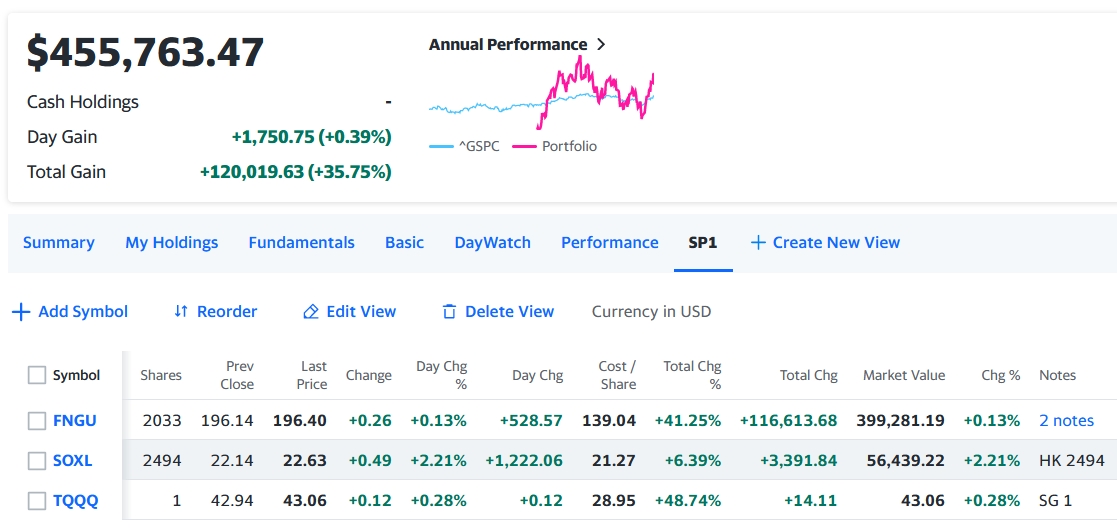Click the Reorder arrows icon

(x=181, y=312)
